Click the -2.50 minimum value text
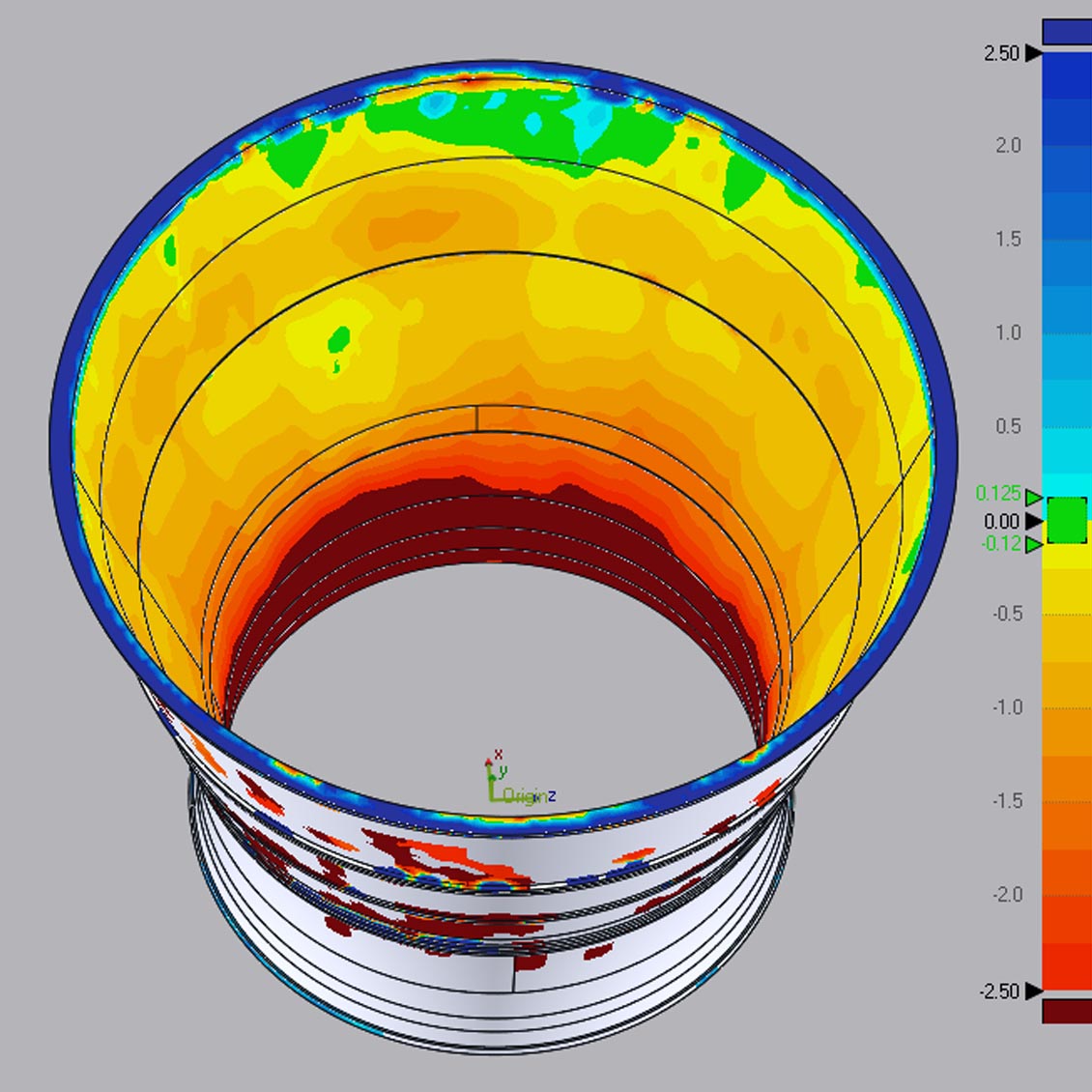The height and width of the screenshot is (1092, 1092). click(998, 991)
